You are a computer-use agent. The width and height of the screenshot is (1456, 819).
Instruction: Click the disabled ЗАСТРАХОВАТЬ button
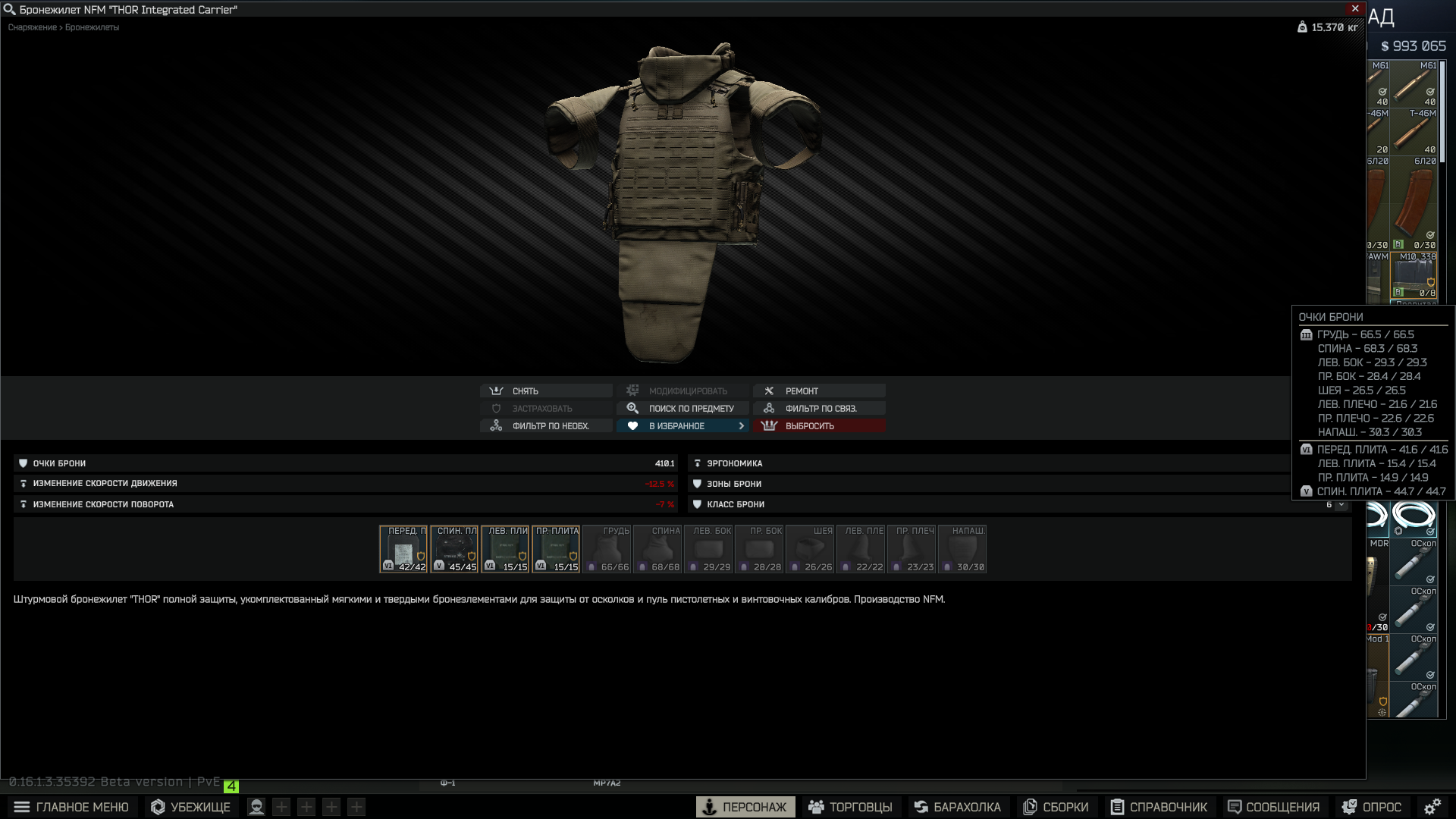pos(546,409)
